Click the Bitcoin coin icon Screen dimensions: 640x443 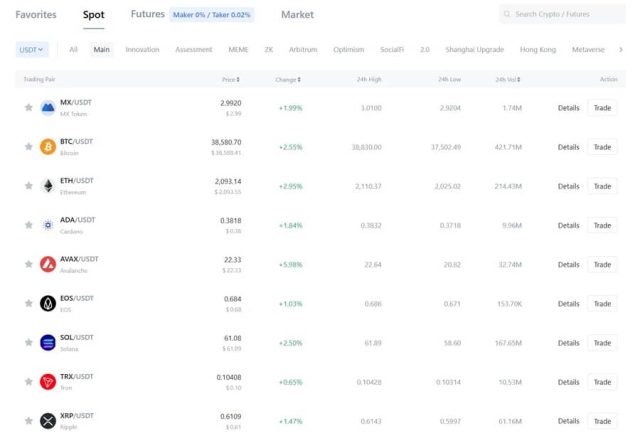[47, 147]
